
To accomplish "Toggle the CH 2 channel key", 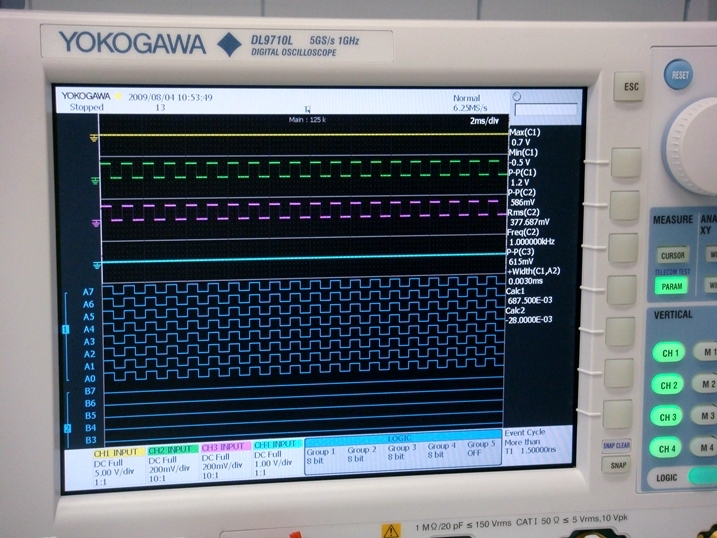I will click(668, 385).
